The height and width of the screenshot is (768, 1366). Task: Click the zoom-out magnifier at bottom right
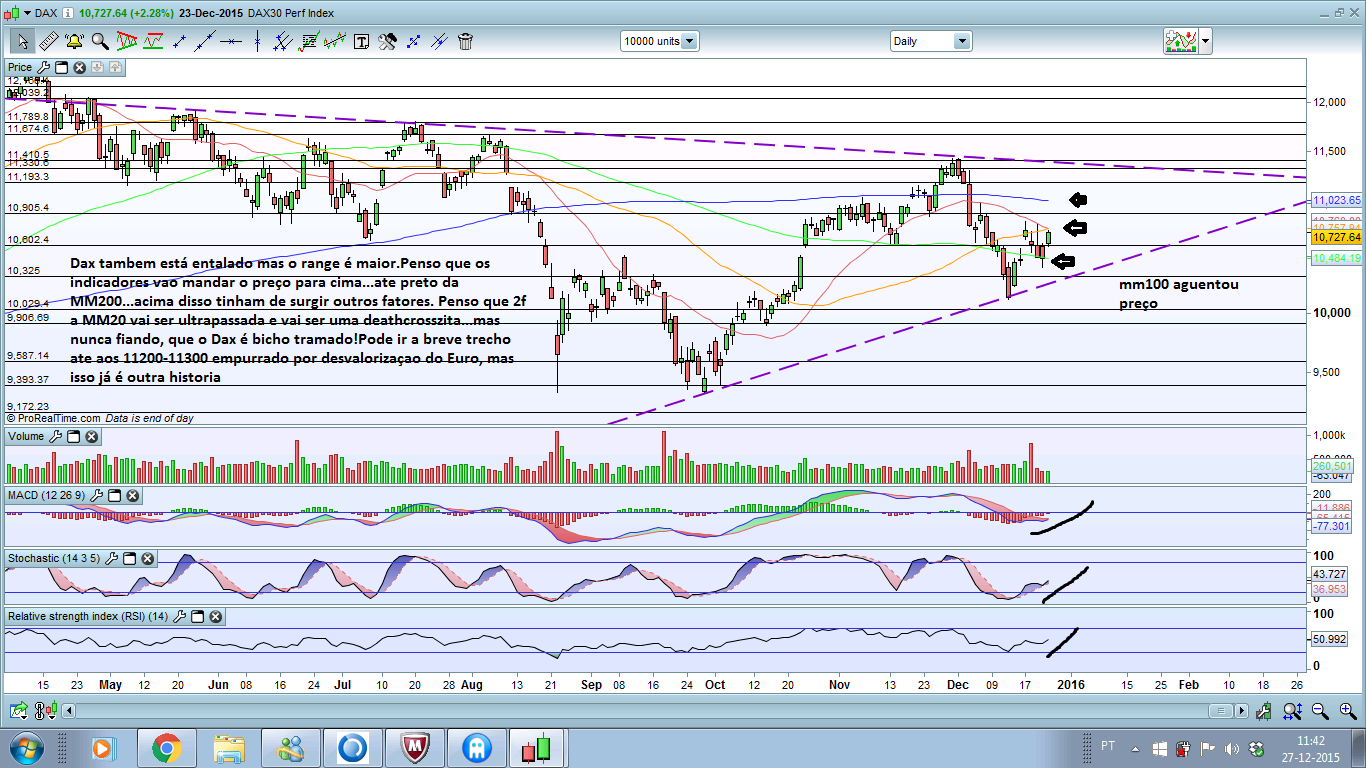pos(1320,711)
